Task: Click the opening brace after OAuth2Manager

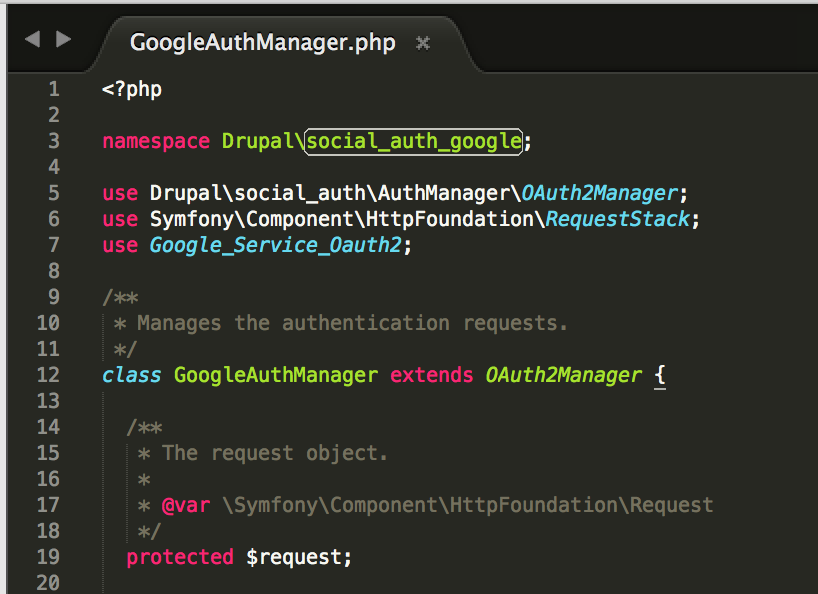Action: coord(660,375)
